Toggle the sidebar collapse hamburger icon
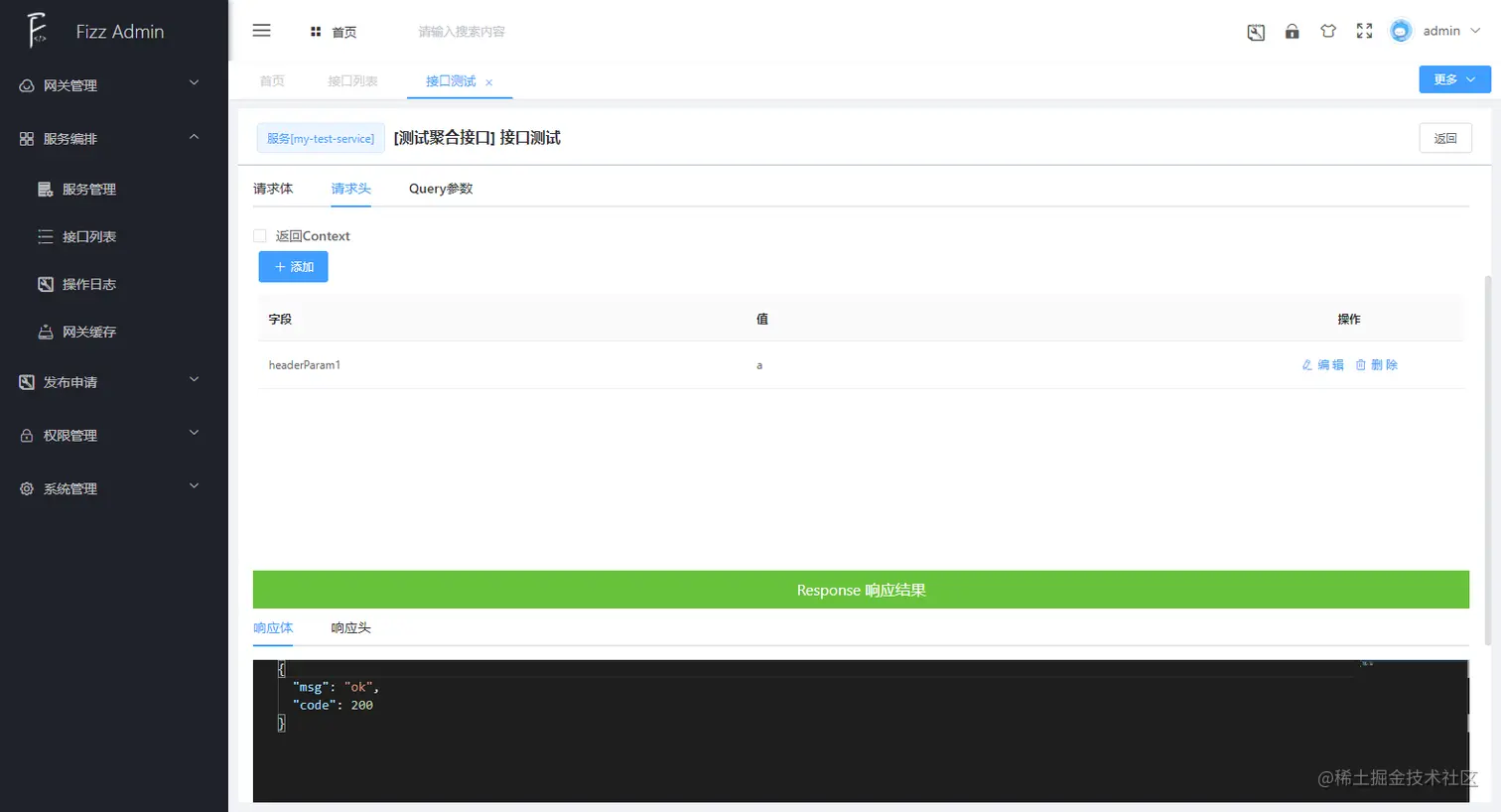Image resolution: width=1501 pixels, height=812 pixels. tap(262, 31)
